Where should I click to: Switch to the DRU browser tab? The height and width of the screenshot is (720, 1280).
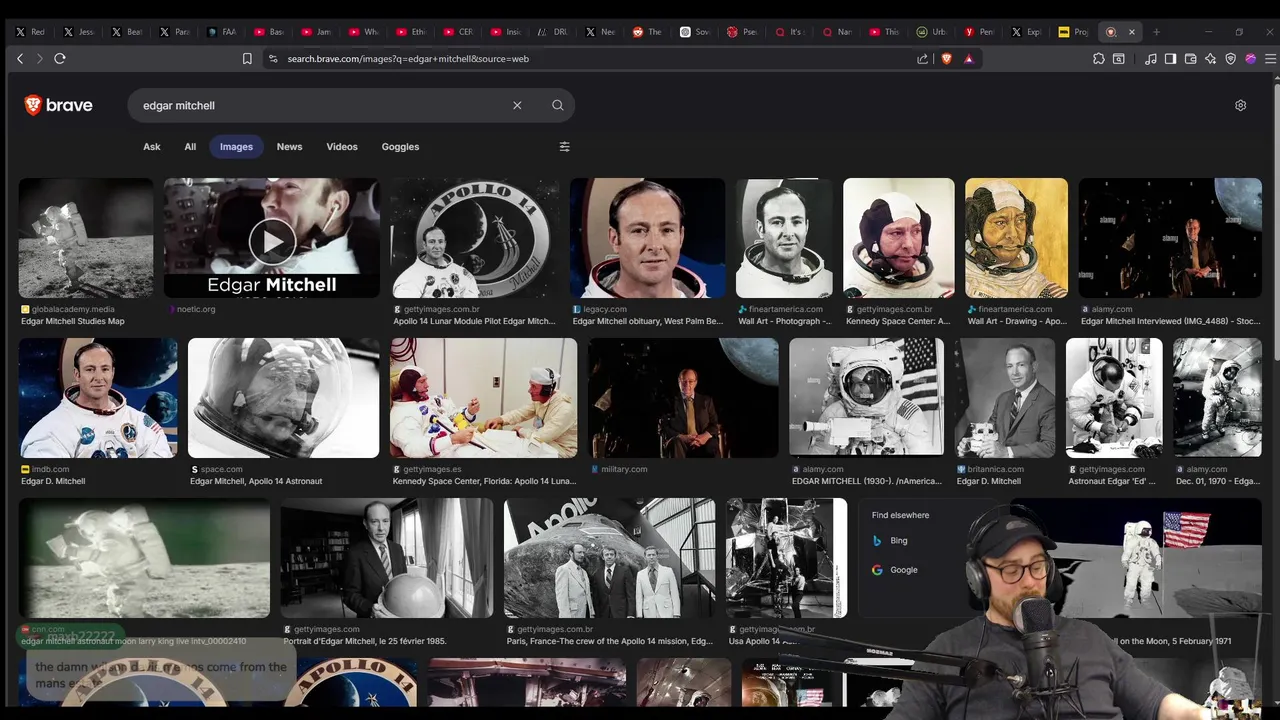click(552, 32)
